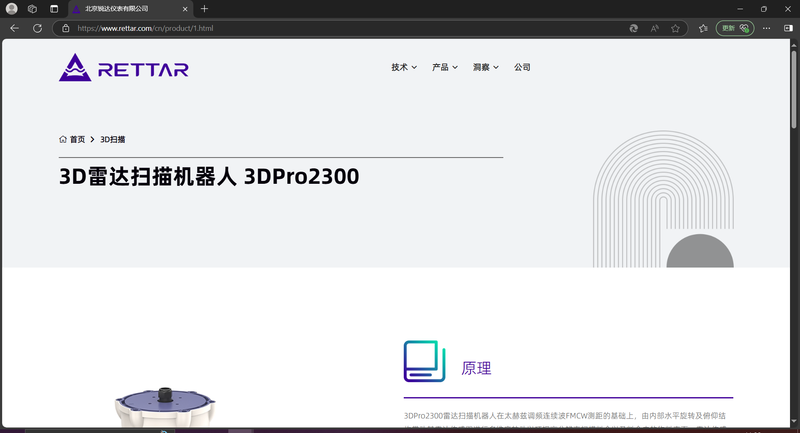Minimize the browser window
Viewport: 800px width, 433px height.
pyautogui.click(x=740, y=9)
